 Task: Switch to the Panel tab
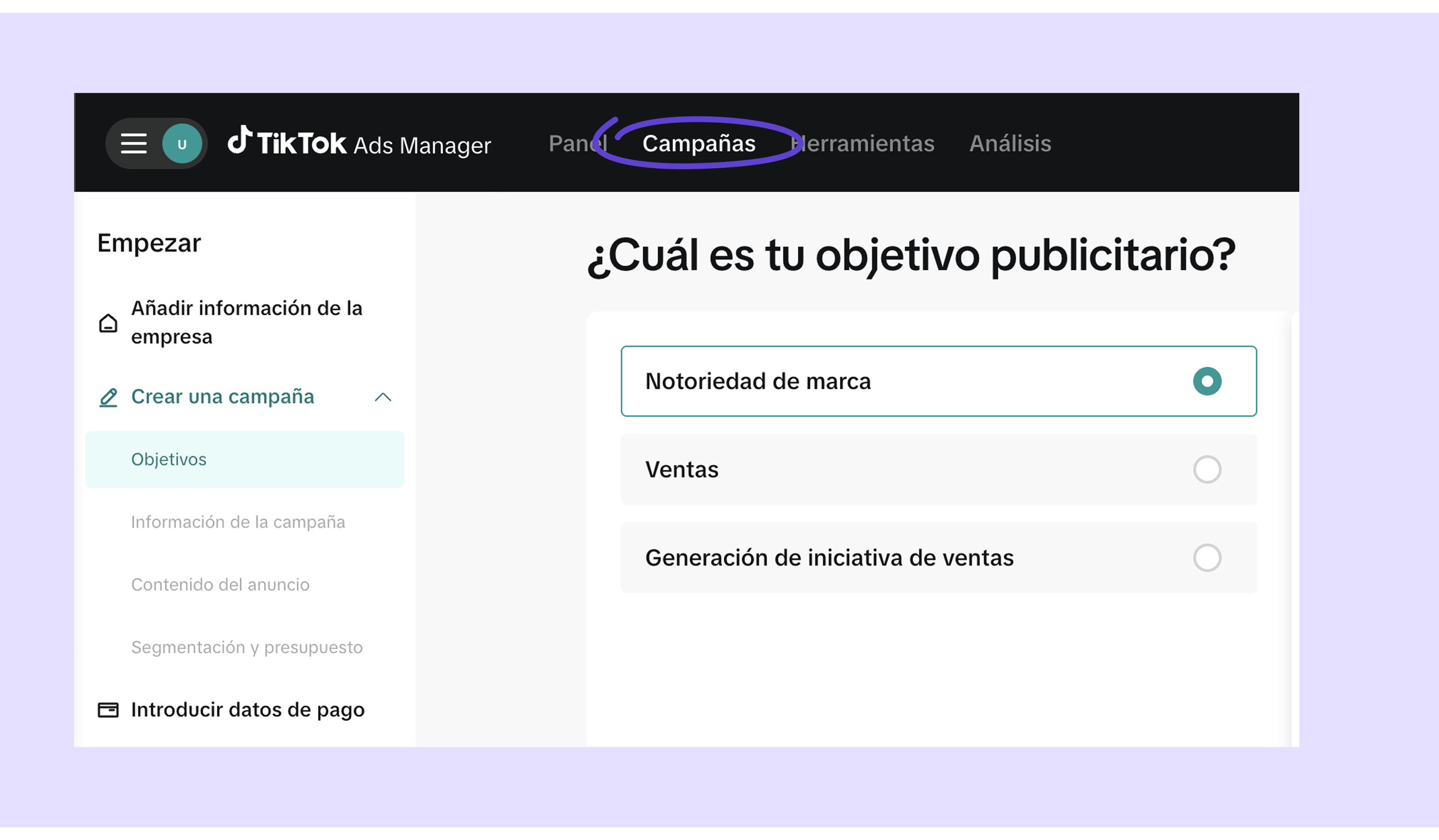click(x=574, y=143)
